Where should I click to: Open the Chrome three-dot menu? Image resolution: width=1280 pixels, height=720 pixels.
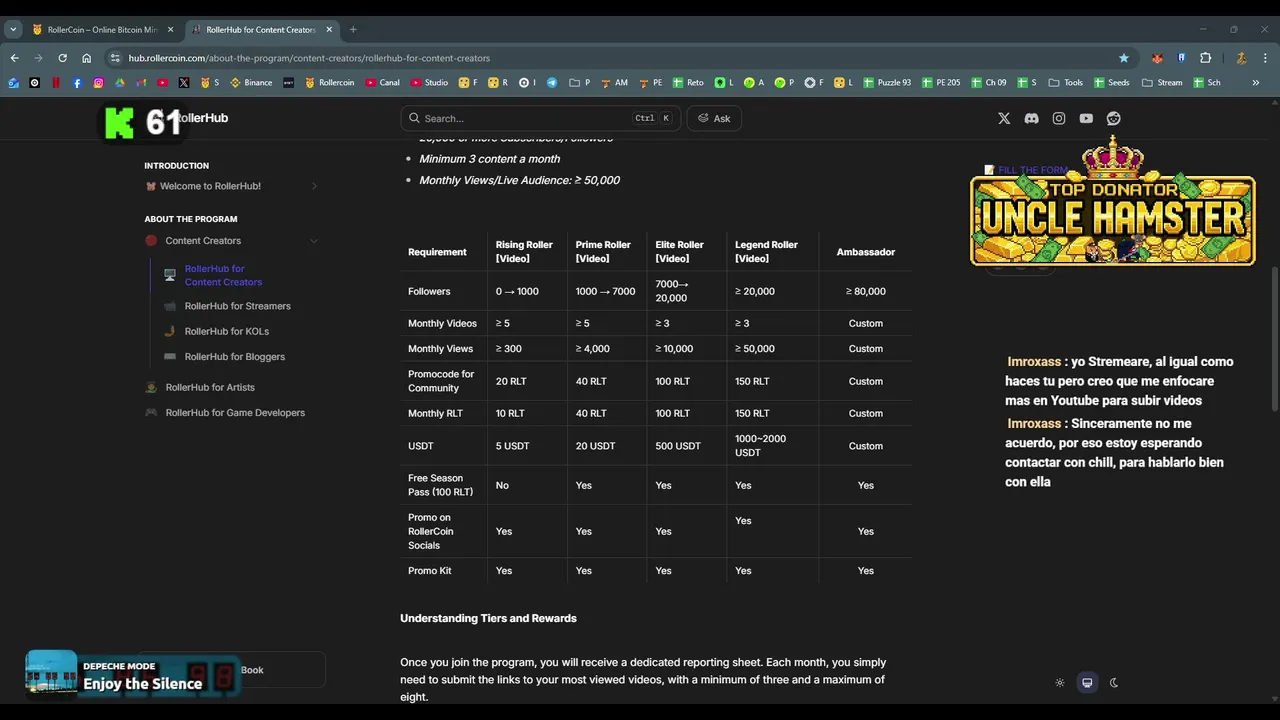tap(1265, 58)
